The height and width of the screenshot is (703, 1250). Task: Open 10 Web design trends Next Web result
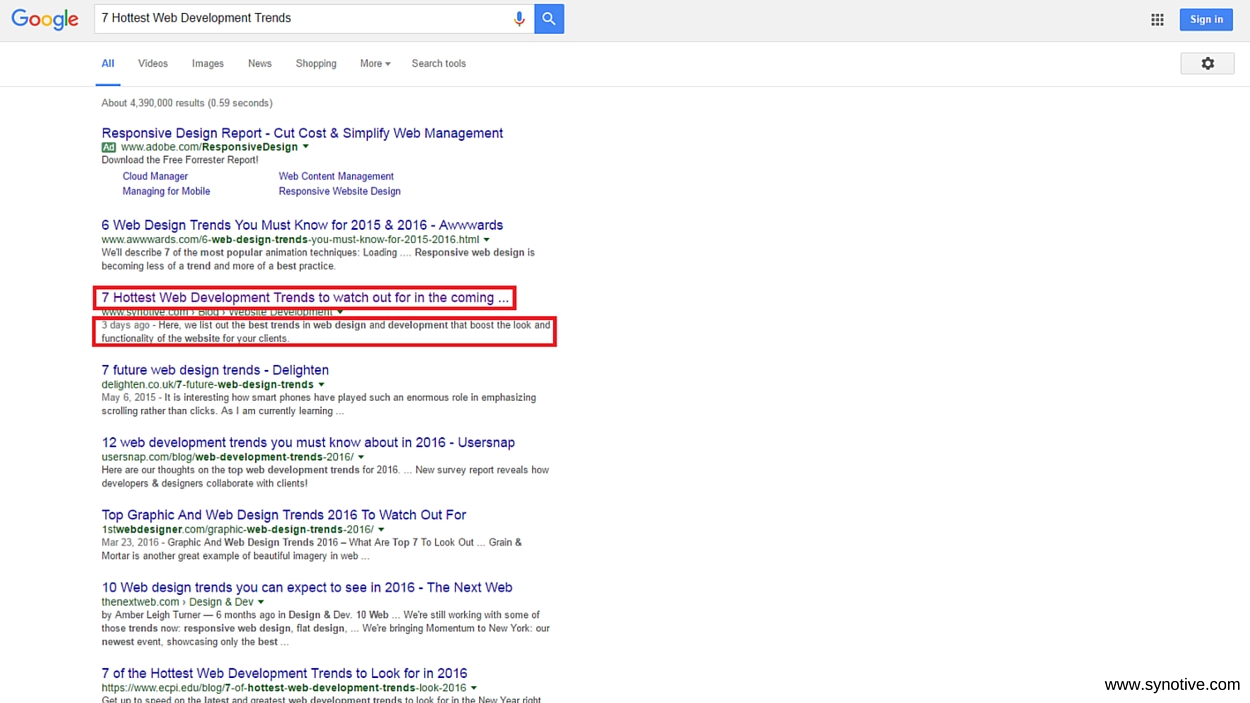point(307,587)
